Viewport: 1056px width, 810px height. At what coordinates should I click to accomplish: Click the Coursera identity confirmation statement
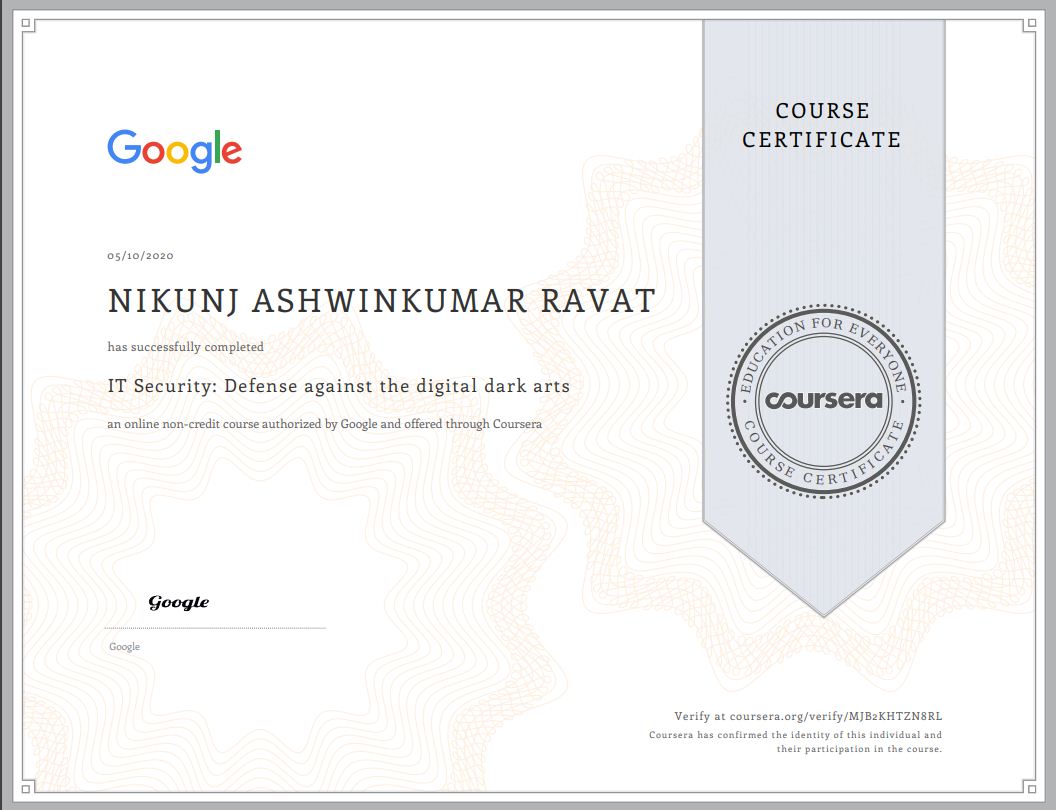pos(795,742)
